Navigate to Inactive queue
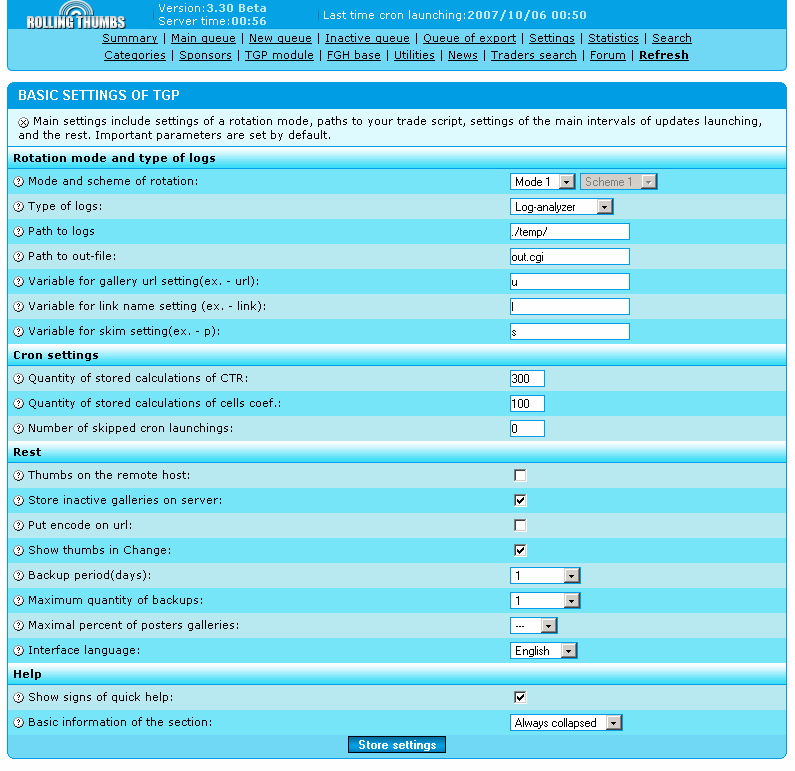Viewport: 795px width, 771px height. click(x=367, y=38)
